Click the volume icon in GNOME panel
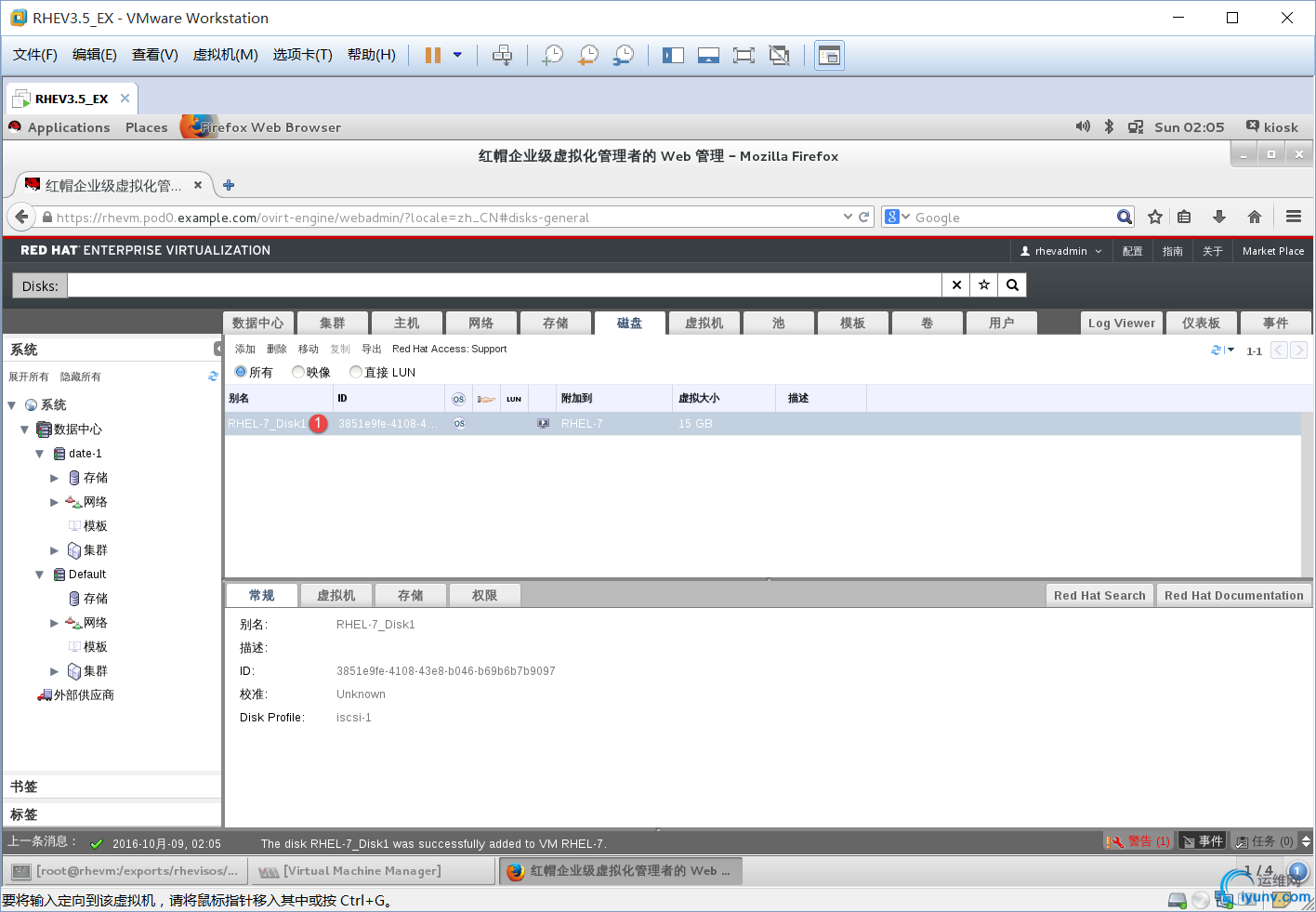 tap(1083, 126)
